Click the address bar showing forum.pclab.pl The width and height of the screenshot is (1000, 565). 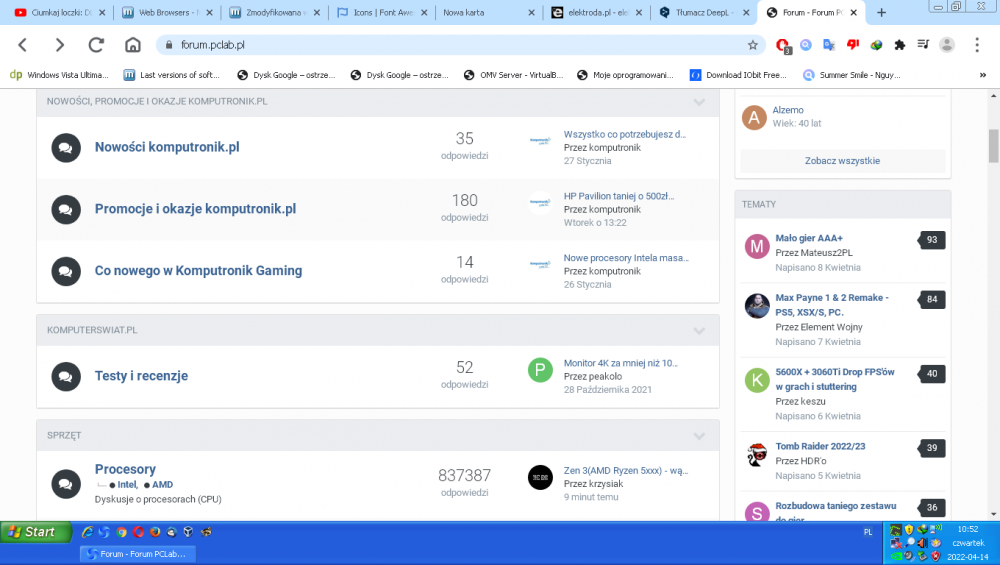450,45
